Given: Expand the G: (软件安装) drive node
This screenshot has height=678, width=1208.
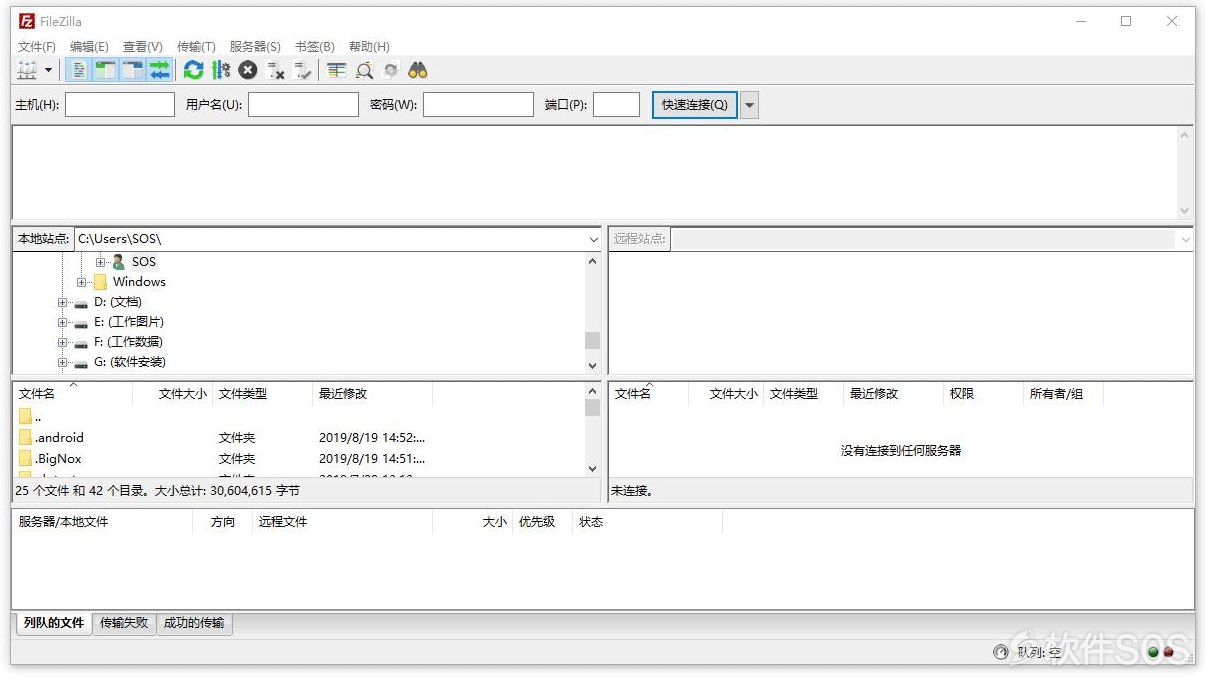Looking at the screenshot, I should tap(62, 362).
